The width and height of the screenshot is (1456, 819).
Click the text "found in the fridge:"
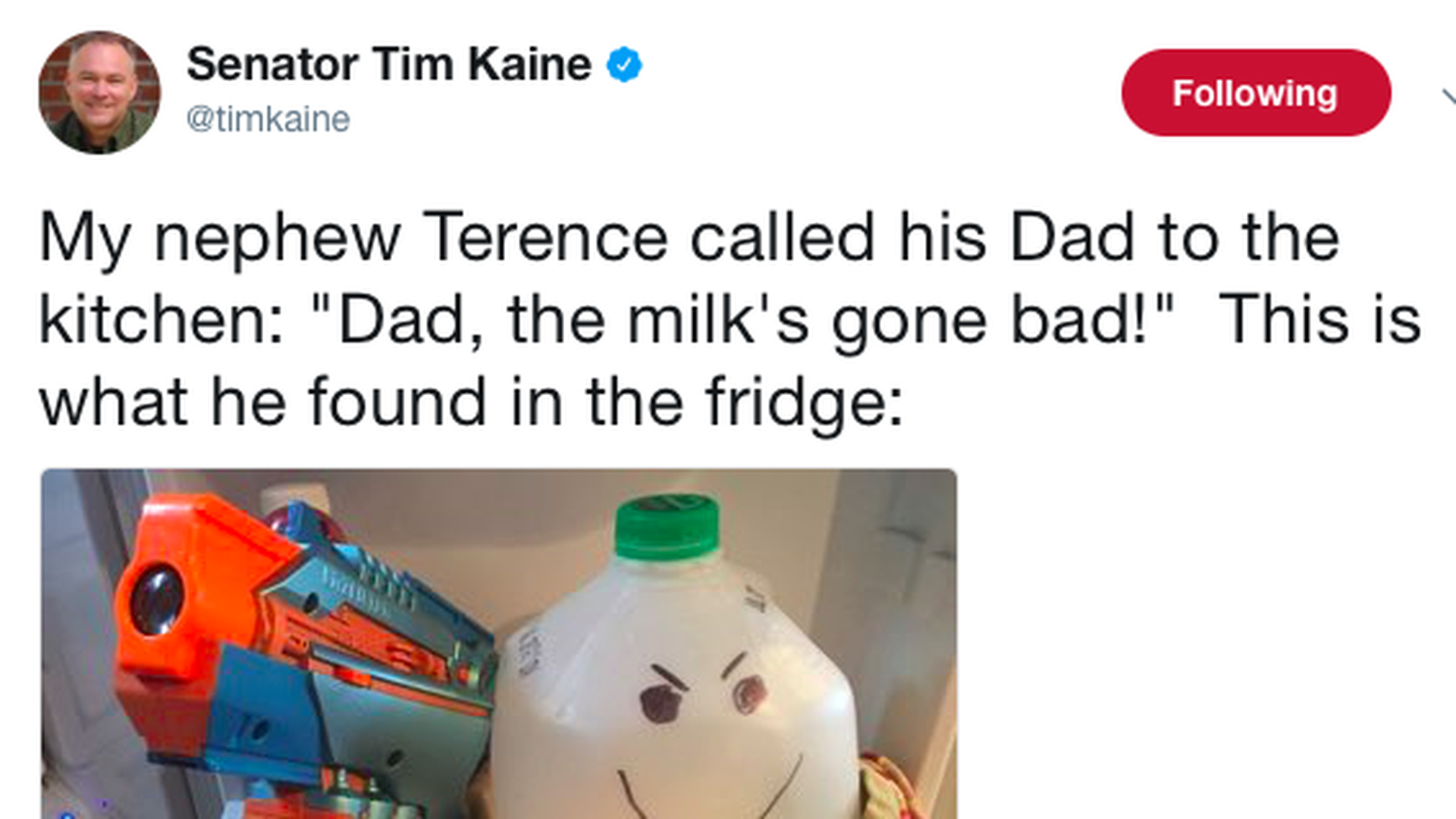coord(605,402)
